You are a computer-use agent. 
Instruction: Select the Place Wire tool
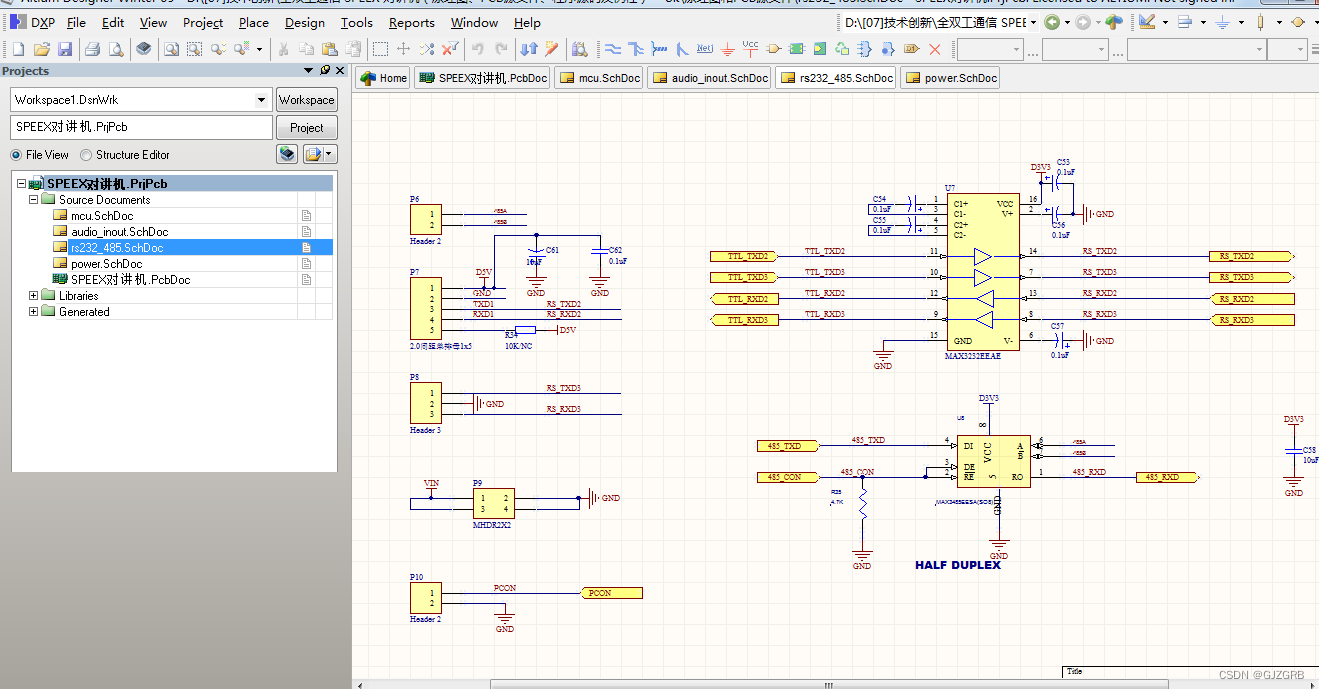point(613,49)
